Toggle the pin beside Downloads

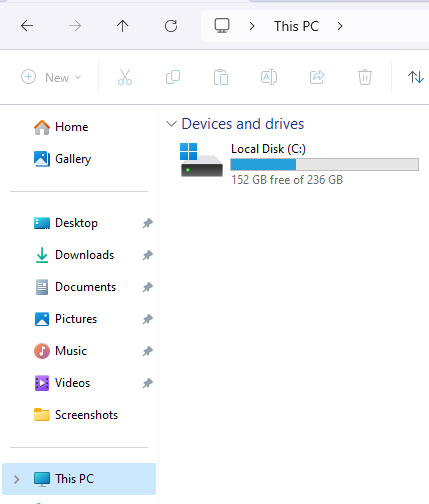tap(148, 255)
